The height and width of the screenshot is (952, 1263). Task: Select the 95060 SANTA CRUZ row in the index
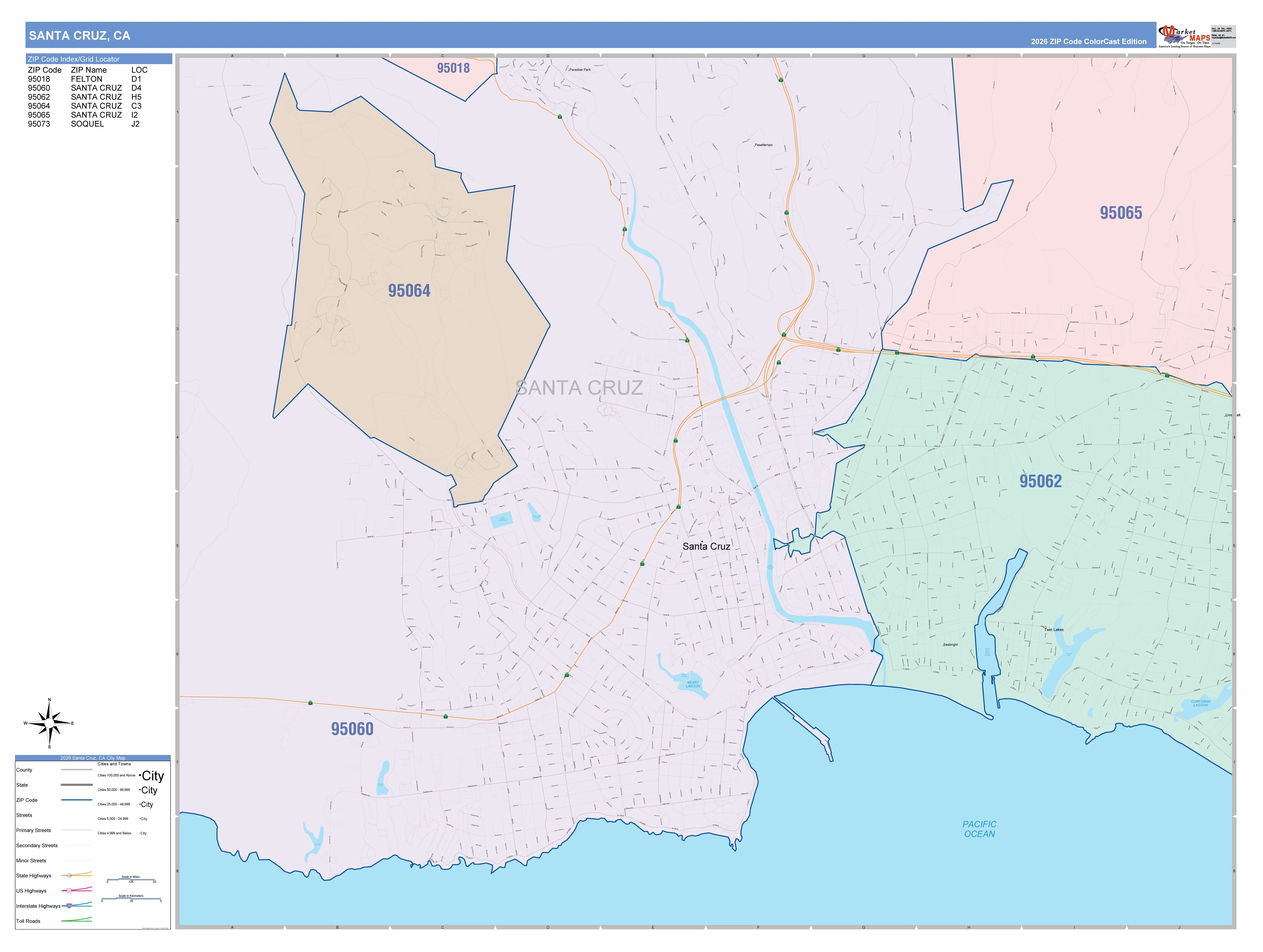[x=85, y=88]
